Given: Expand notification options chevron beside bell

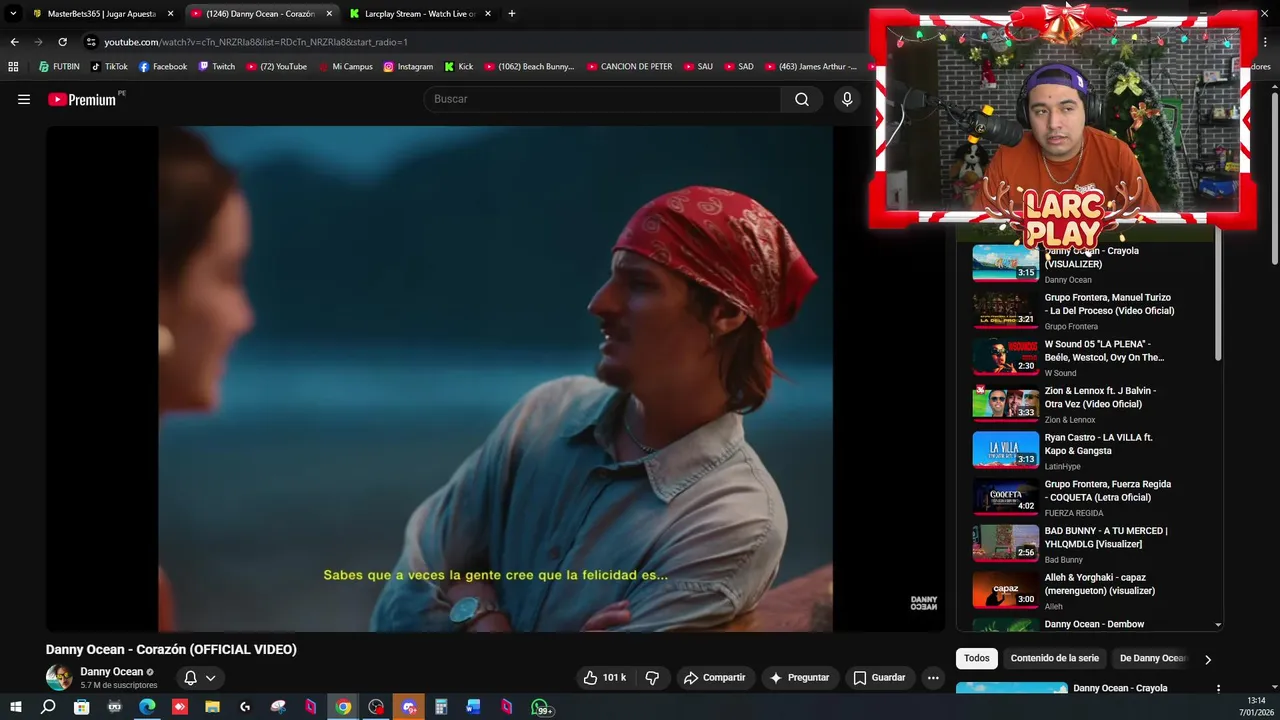Looking at the screenshot, I should pos(211,677).
